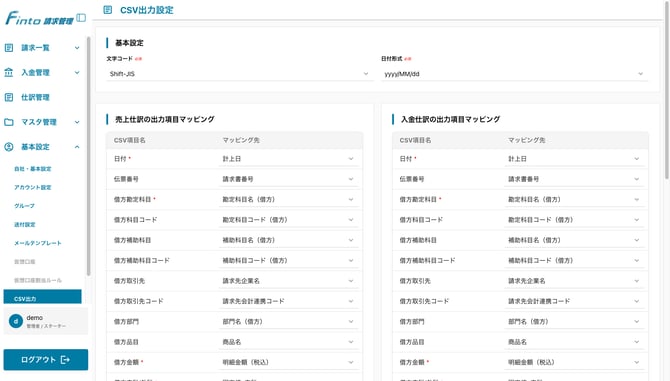Click the 仕訳管理 document icon in sidebar
This screenshot has width=670, height=381.
coord(9,97)
